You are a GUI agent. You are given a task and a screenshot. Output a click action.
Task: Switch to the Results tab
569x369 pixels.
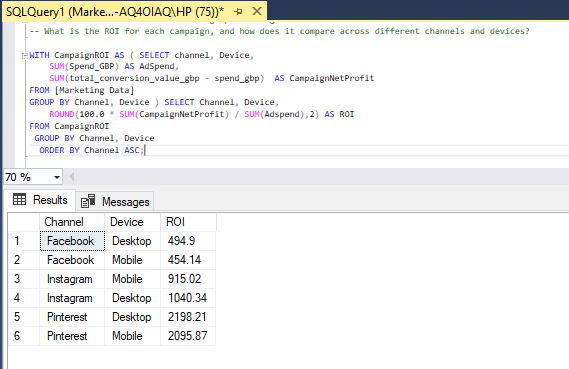click(x=40, y=200)
